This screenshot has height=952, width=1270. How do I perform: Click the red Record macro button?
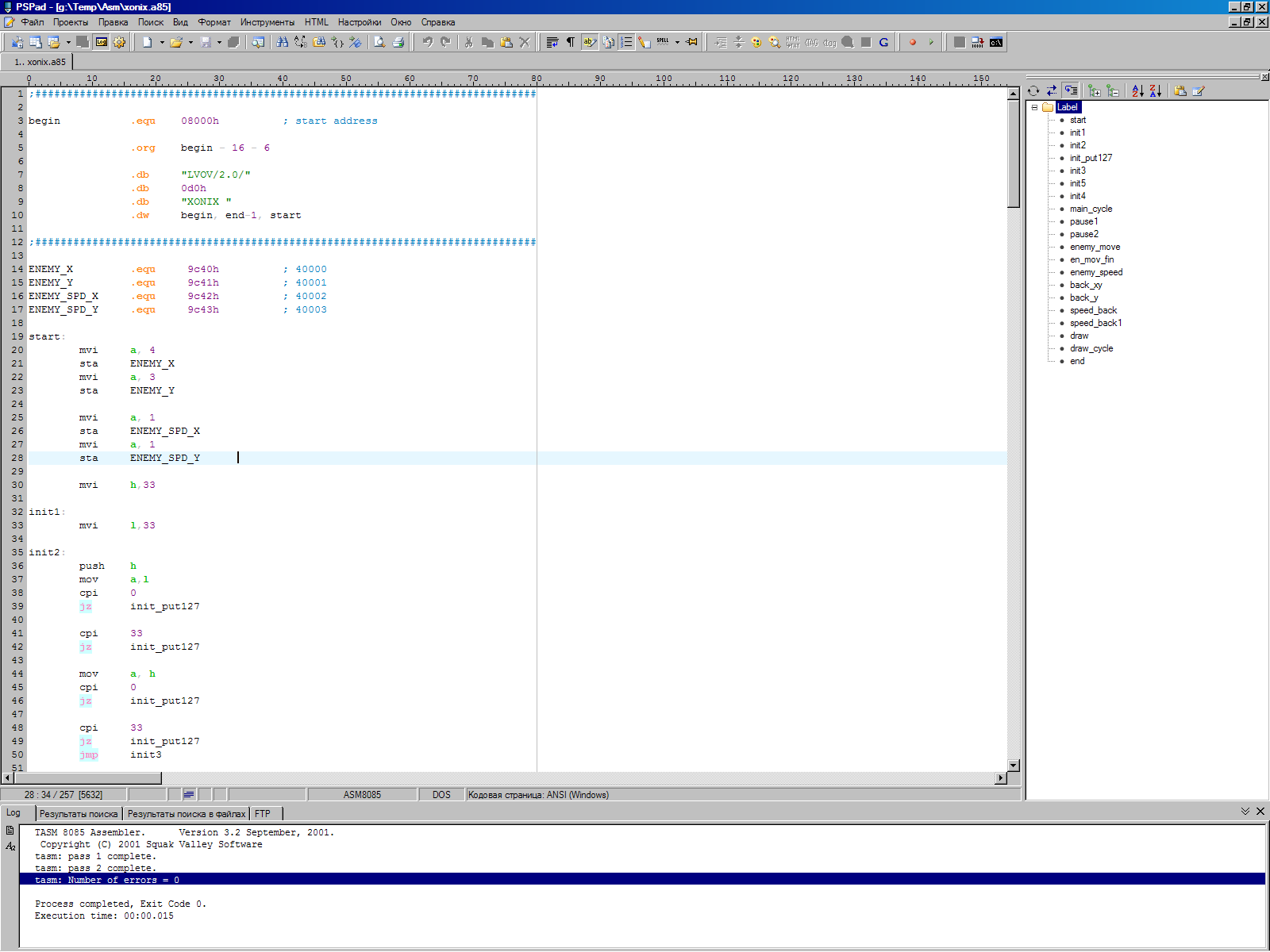(913, 42)
